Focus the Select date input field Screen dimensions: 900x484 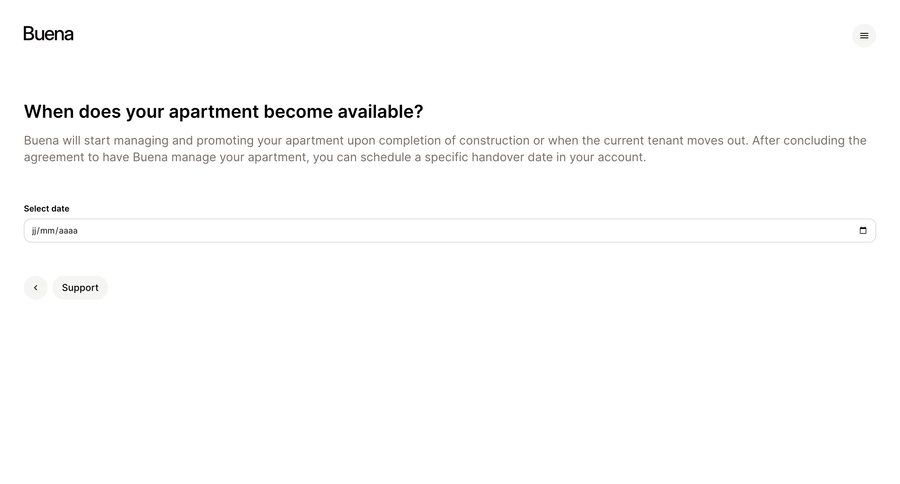pyautogui.click(x=449, y=230)
